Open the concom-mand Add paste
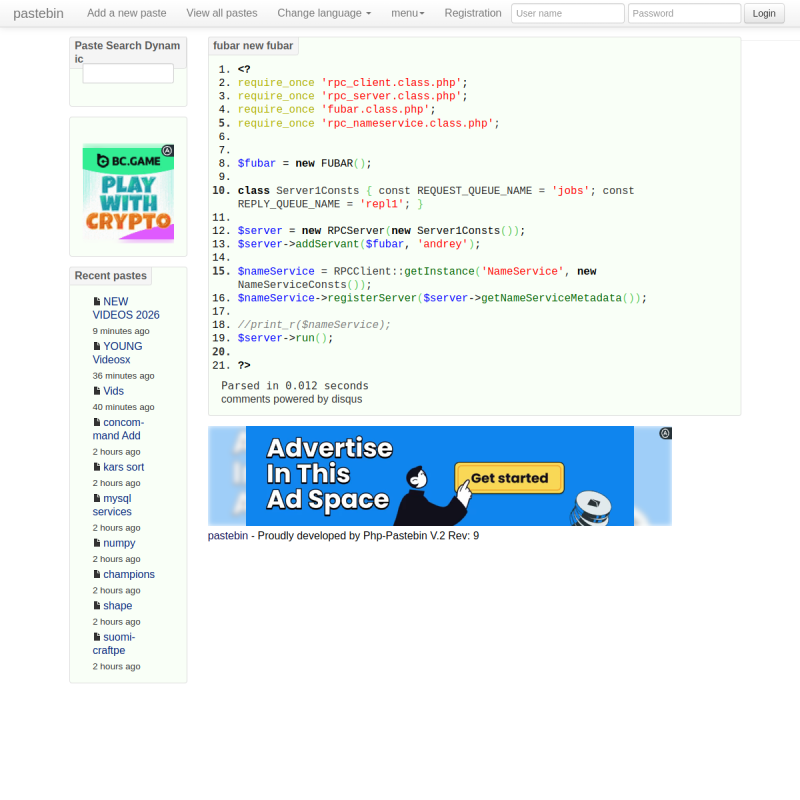The height and width of the screenshot is (800, 800). (x=118, y=429)
